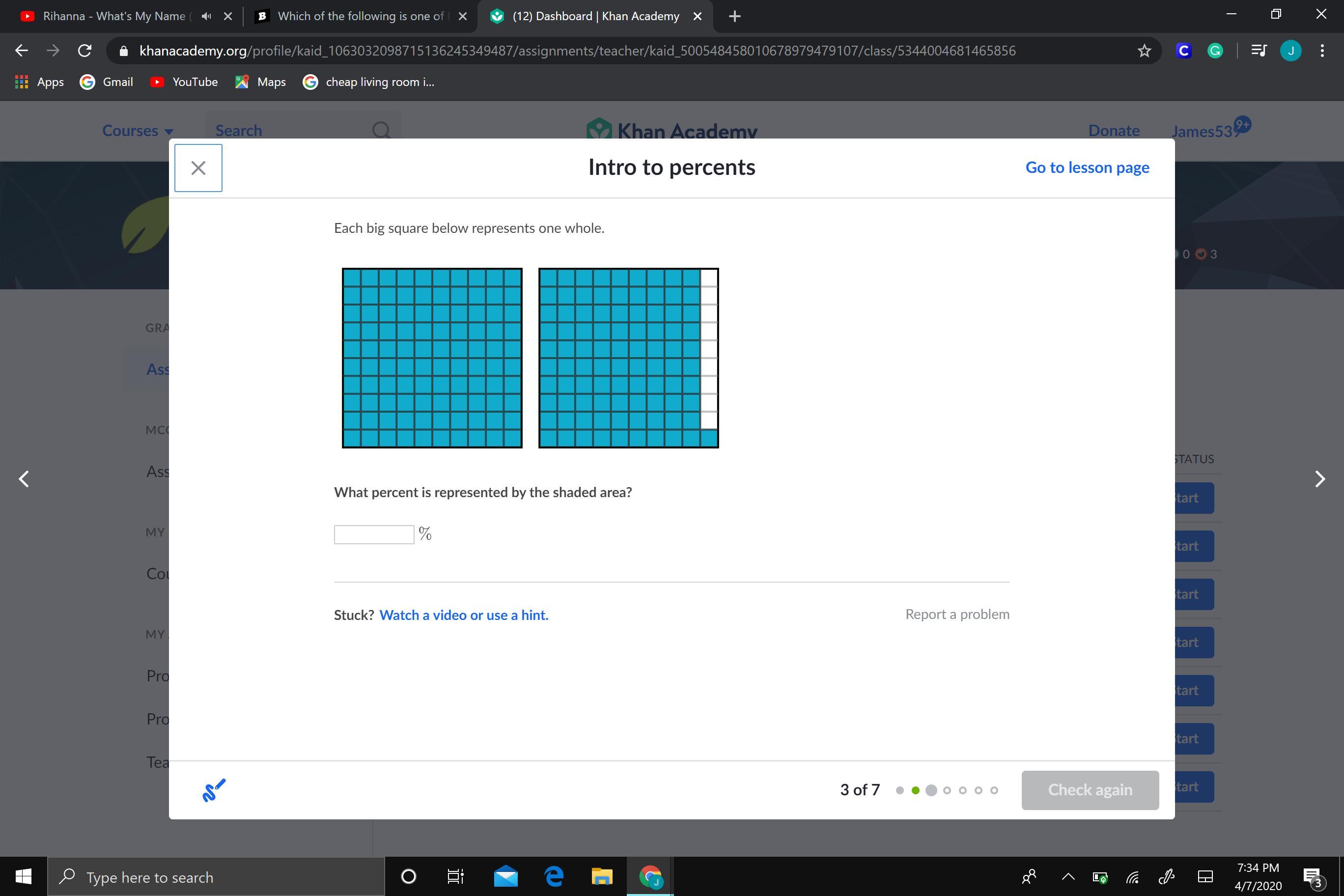Image resolution: width=1344 pixels, height=896 pixels.
Task: Open the Chrome media control icon
Action: pos(1259,51)
